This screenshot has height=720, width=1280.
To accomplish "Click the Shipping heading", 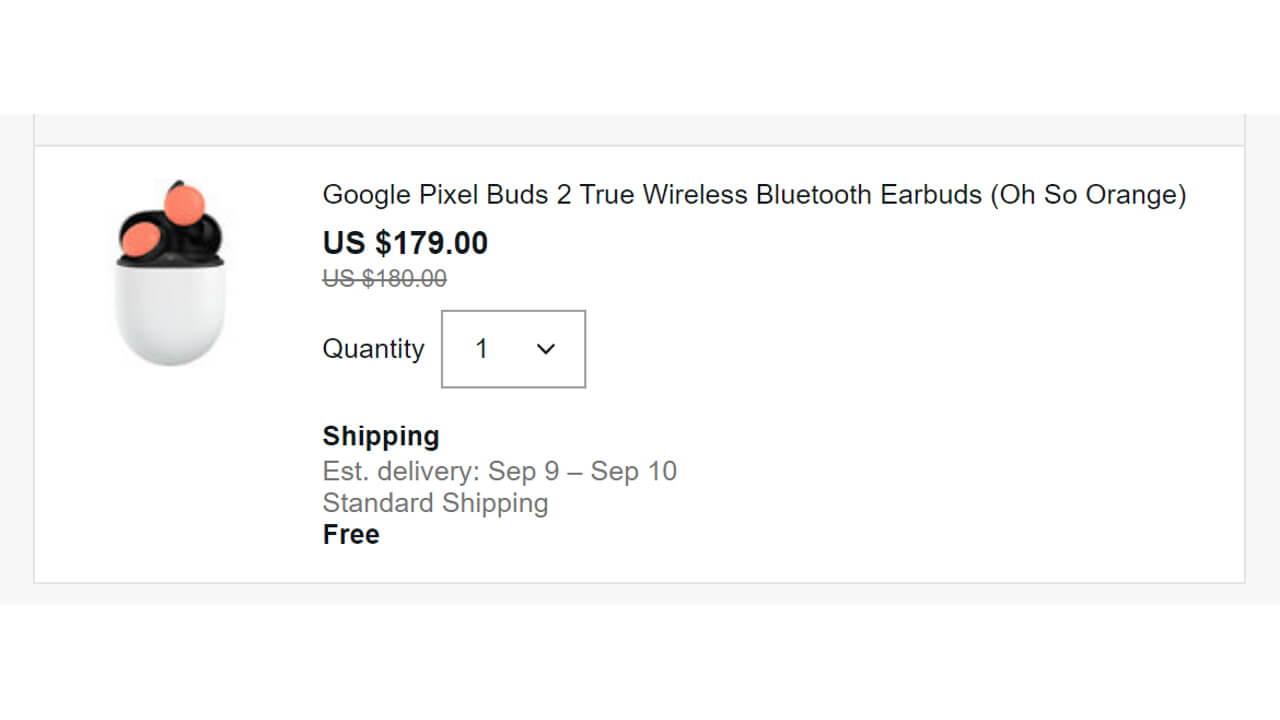I will point(381,436).
